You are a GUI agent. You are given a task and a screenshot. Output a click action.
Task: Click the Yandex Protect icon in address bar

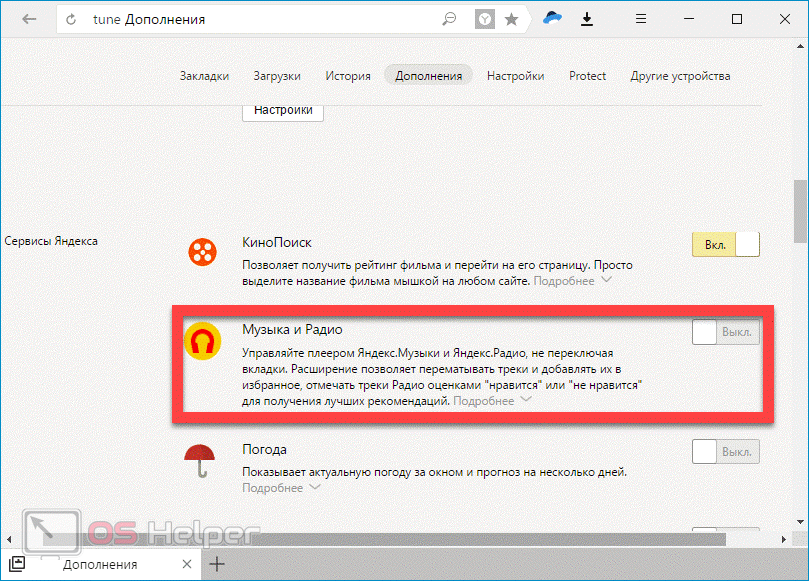484,19
